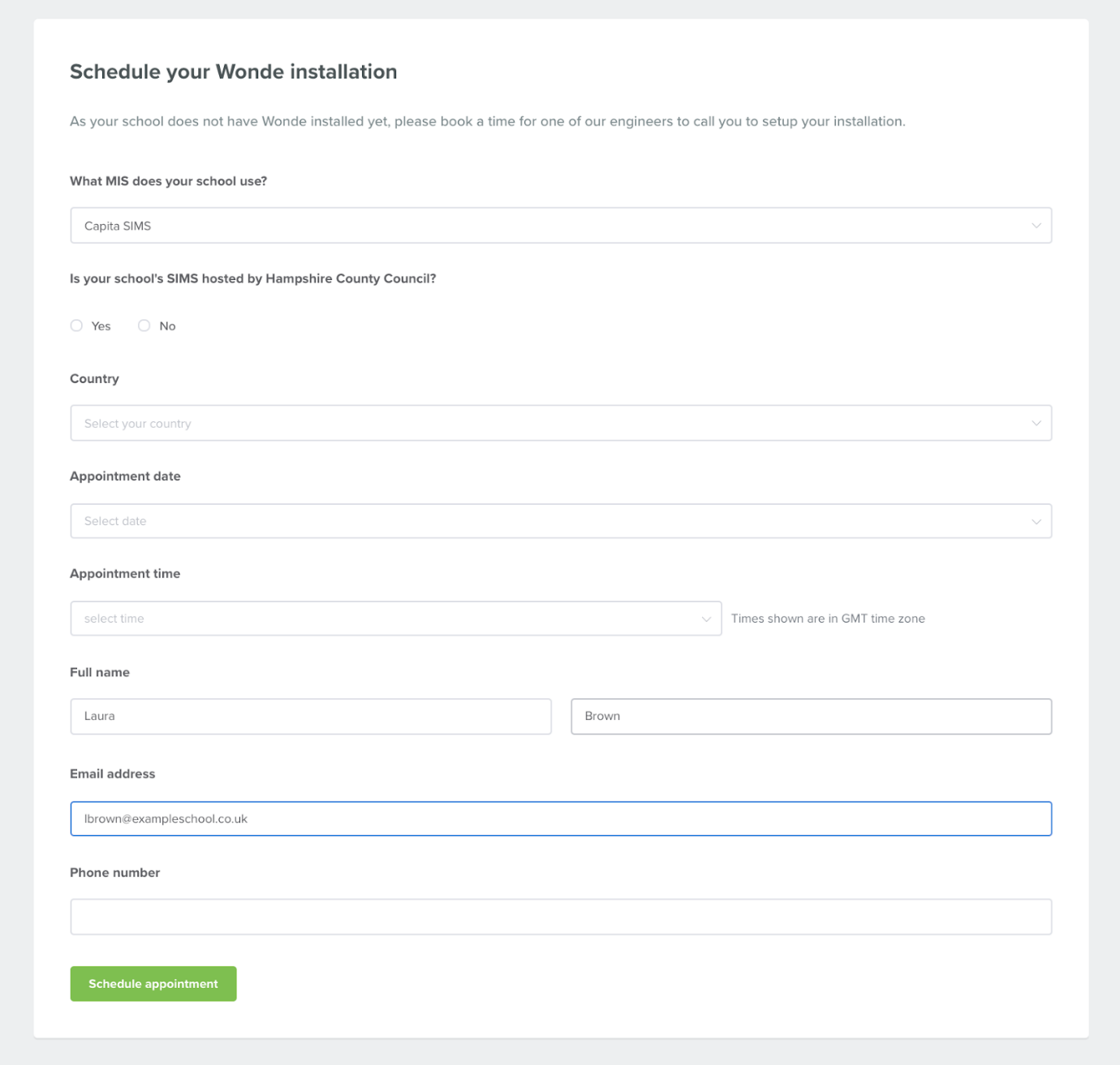This screenshot has height=1065, width=1120.
Task: Select the No radio button
Action: 144,326
